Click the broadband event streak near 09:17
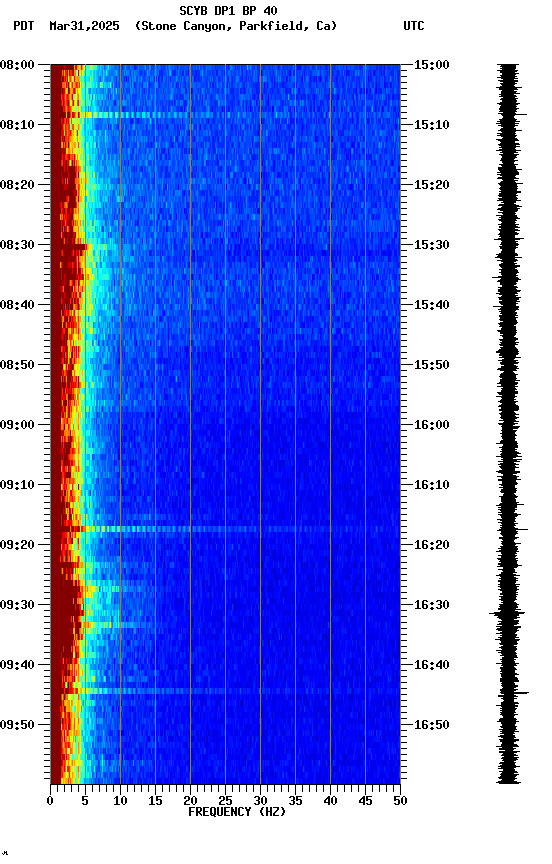 point(225,529)
